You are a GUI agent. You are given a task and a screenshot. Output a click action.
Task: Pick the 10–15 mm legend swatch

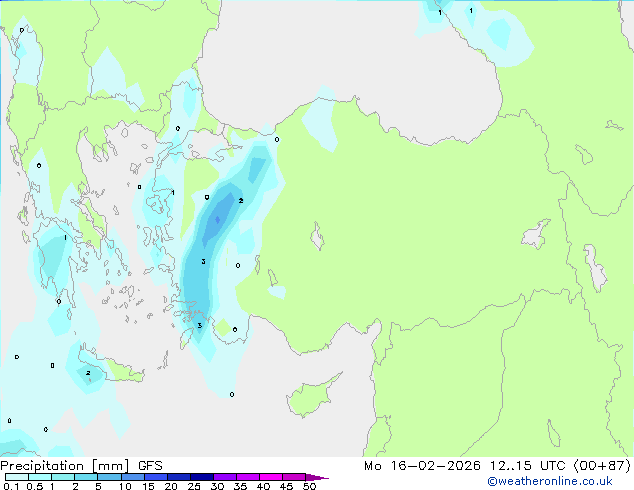(x=132, y=477)
